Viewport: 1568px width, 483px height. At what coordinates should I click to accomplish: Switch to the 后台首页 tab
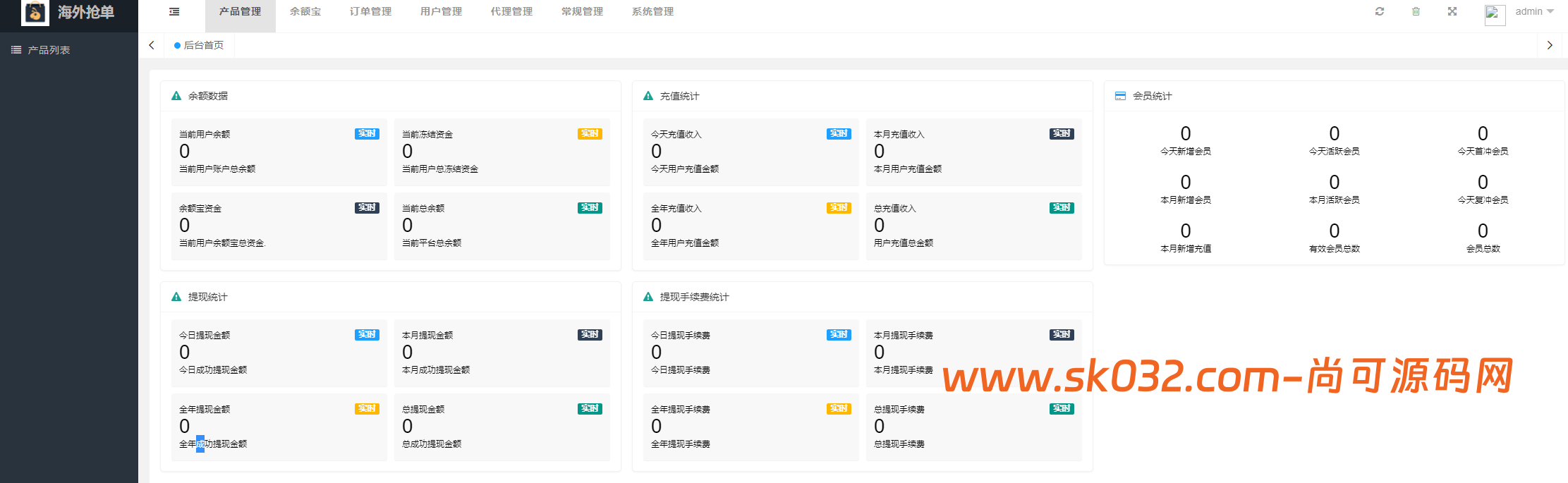[199, 45]
